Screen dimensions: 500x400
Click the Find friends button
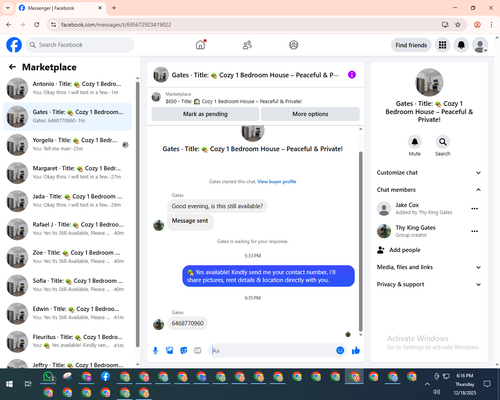(x=411, y=45)
